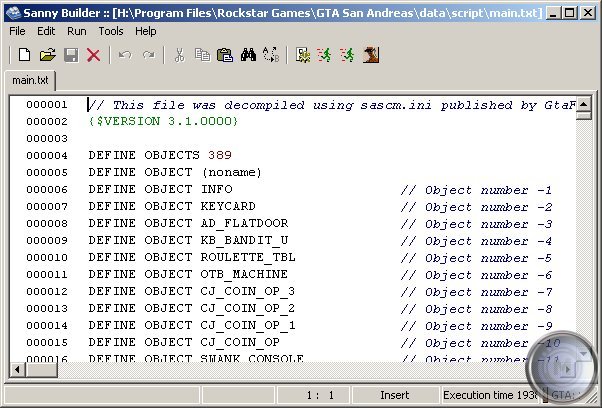
Task: Click the 'DEFINE OBJECT INFO' text
Action: (160, 189)
